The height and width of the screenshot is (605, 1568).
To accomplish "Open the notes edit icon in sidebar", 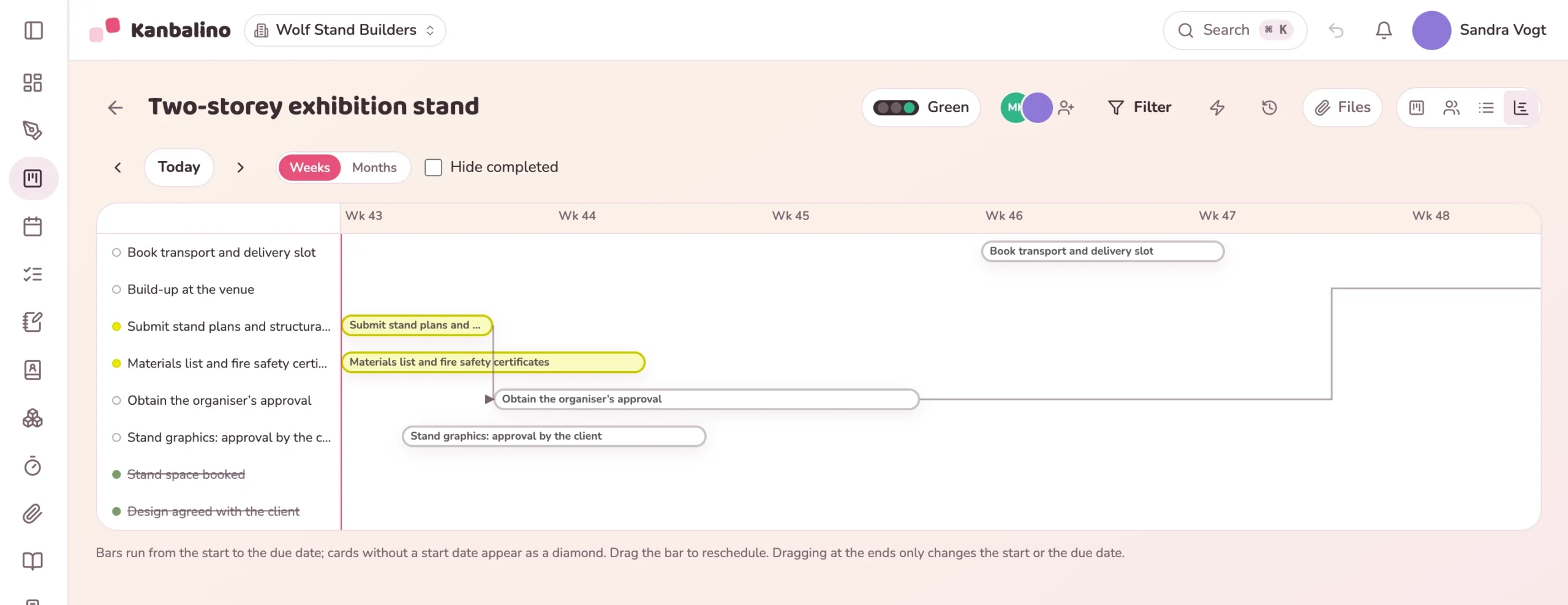I will tap(32, 322).
